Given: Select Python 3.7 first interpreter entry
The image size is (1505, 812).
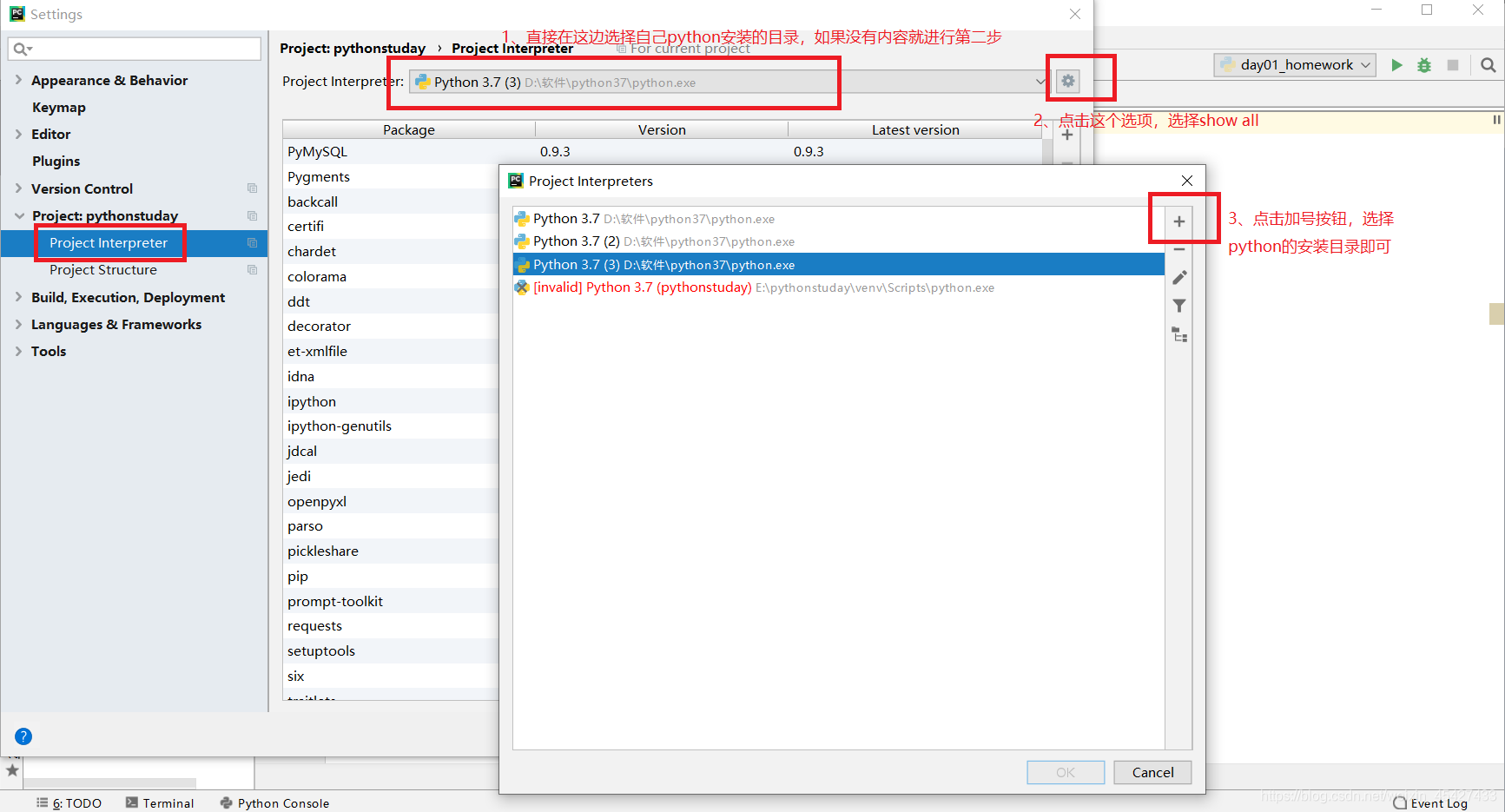Looking at the screenshot, I should coord(838,219).
